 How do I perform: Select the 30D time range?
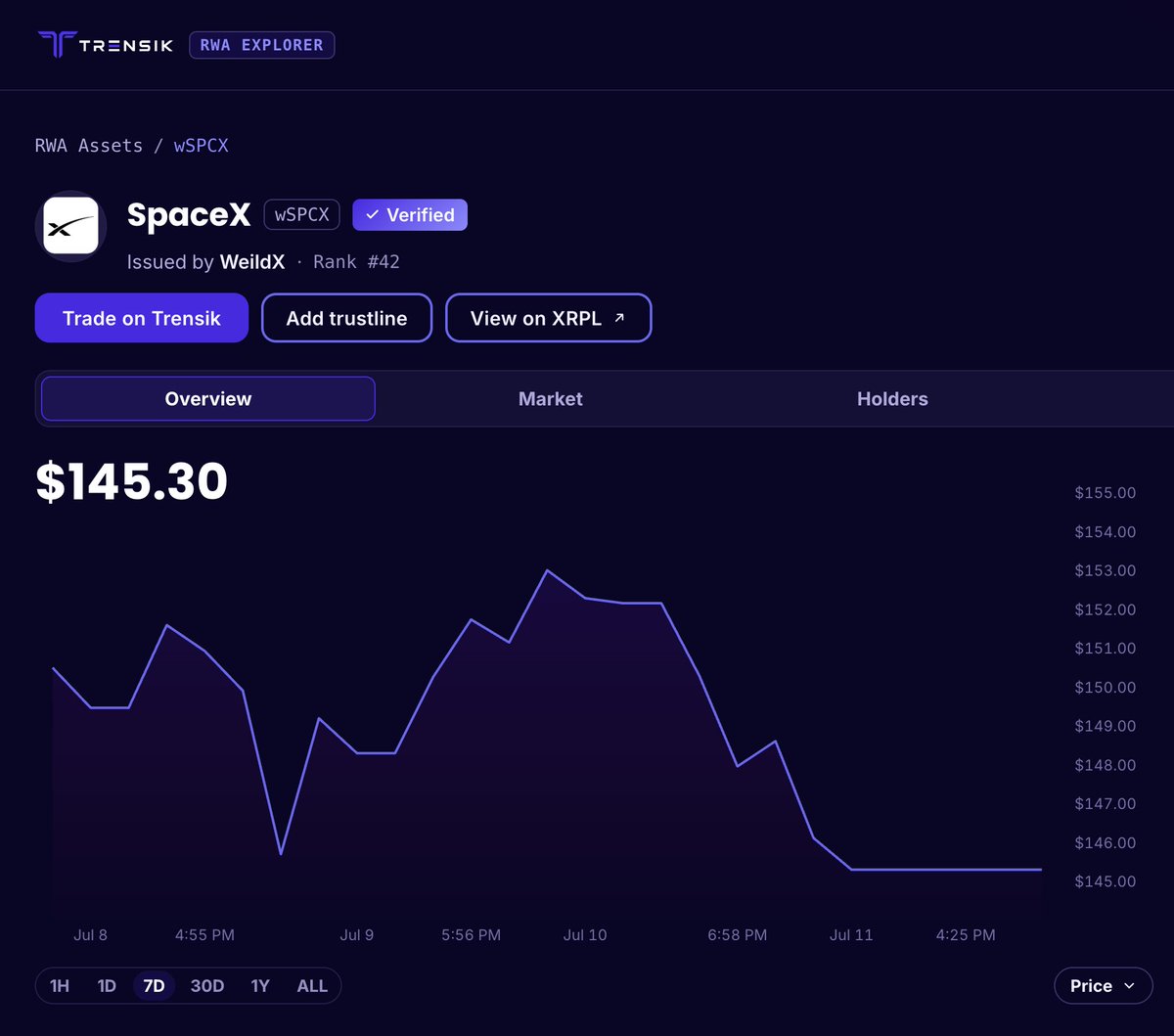point(207,986)
